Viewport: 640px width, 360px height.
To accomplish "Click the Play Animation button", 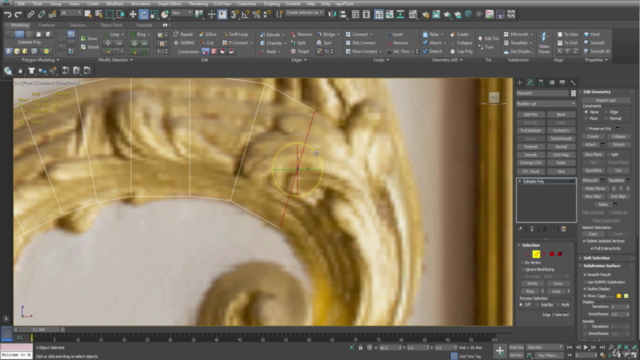I will click(586, 347).
